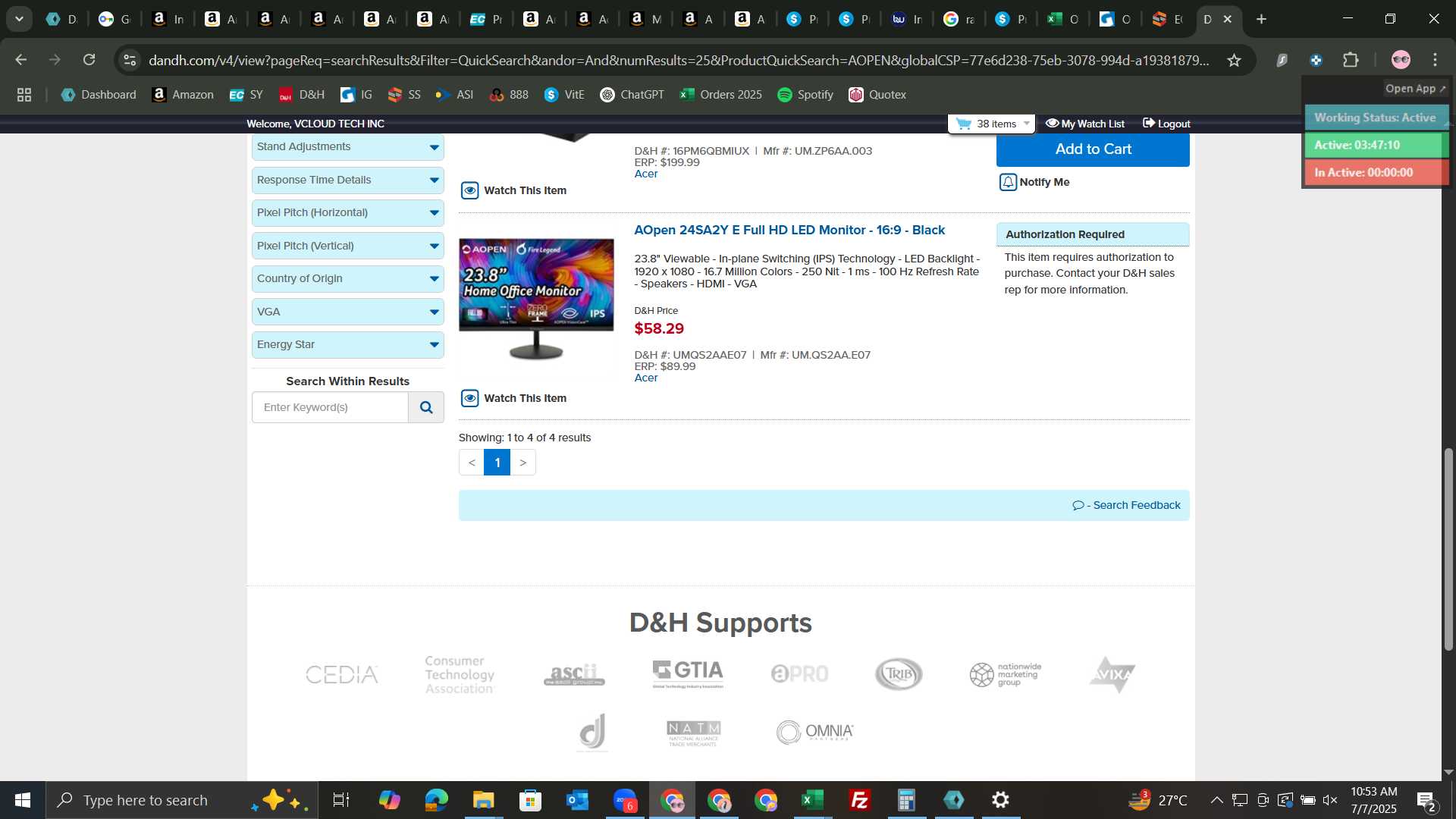The image size is (1456, 819).
Task: Open Chrome extensions puzzle icon
Action: click(1351, 60)
